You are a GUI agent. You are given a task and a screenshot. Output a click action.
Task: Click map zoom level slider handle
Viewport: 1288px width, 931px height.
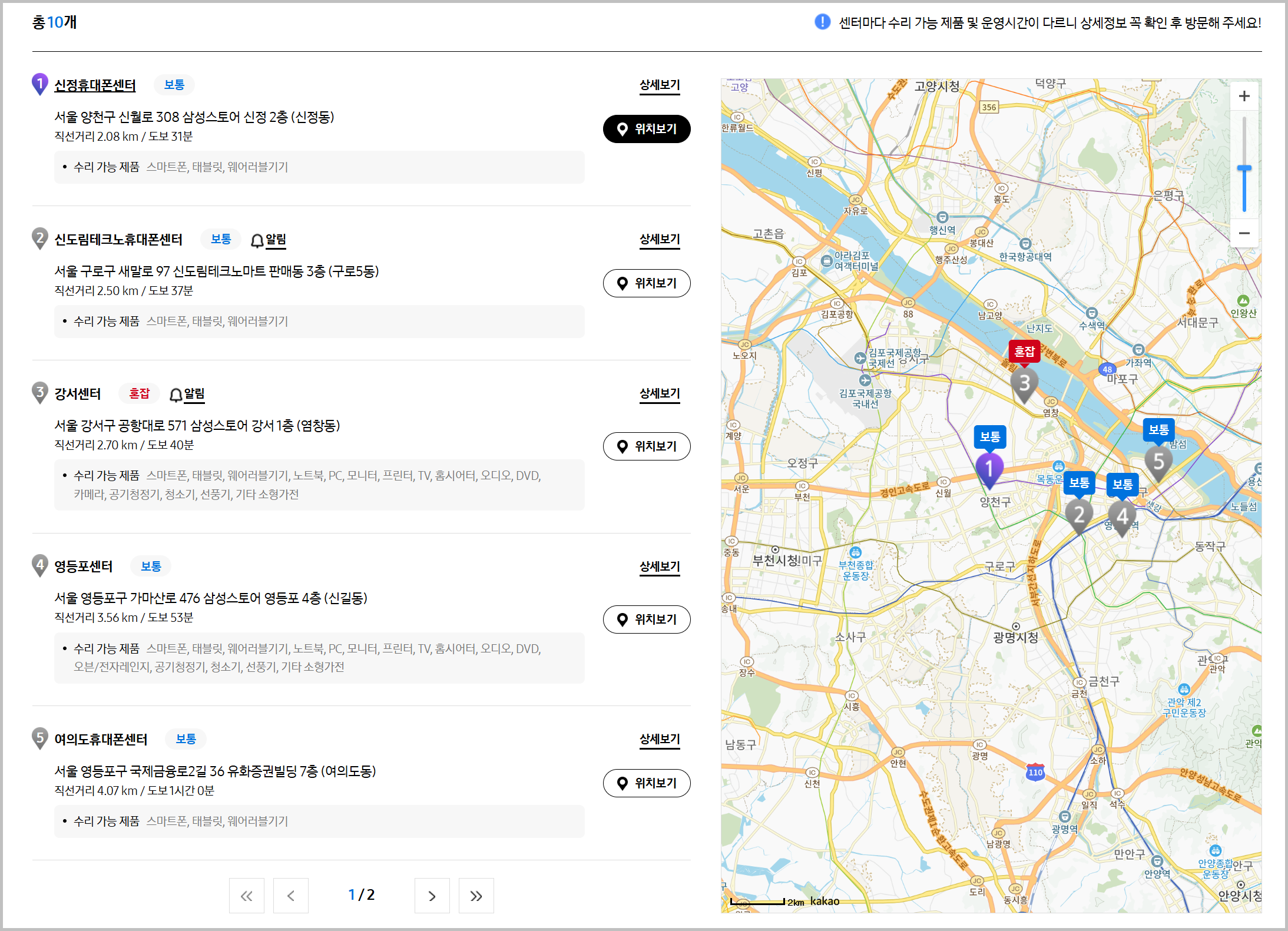1244,169
